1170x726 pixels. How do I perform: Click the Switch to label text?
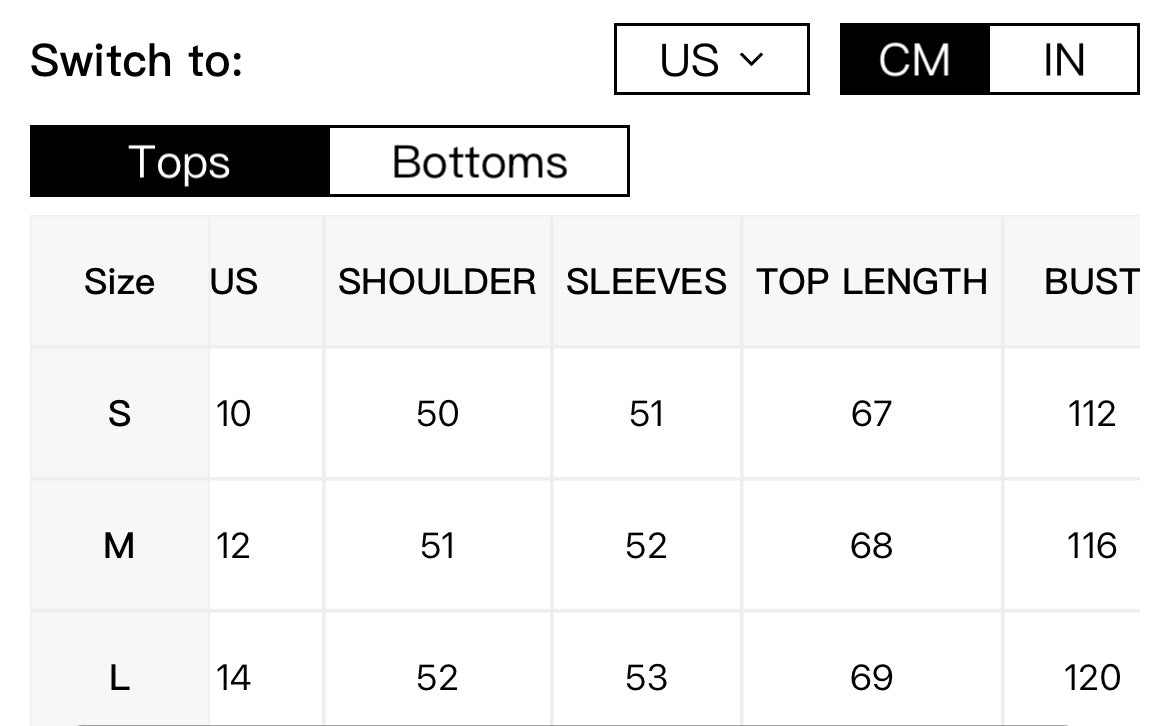click(137, 60)
